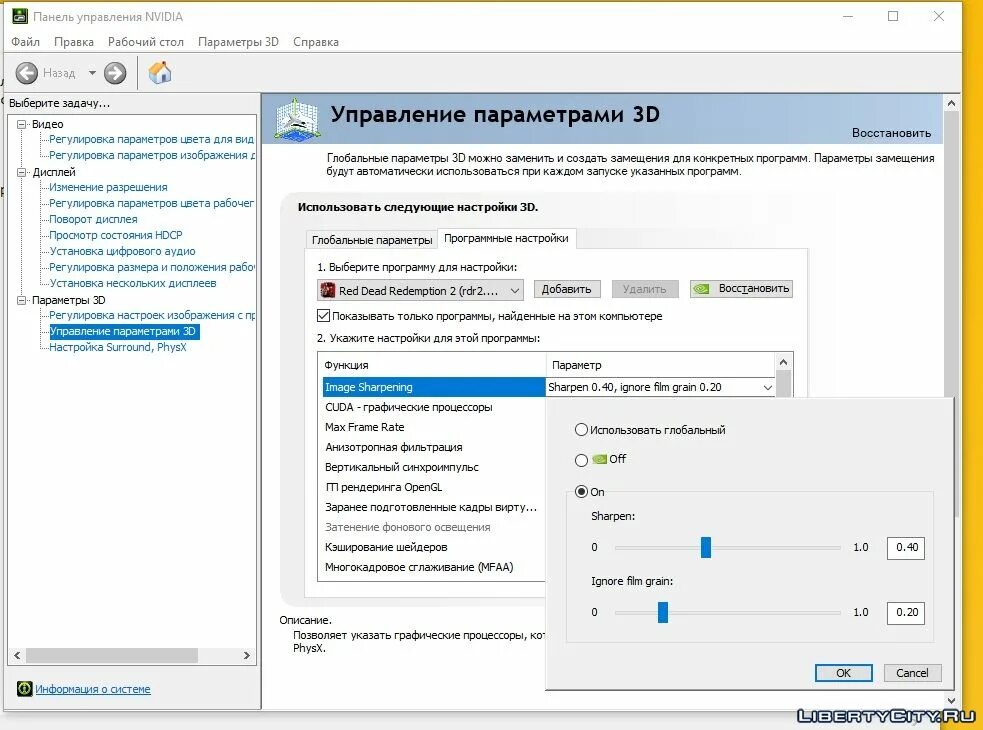Click the system information icon

(x=24, y=689)
